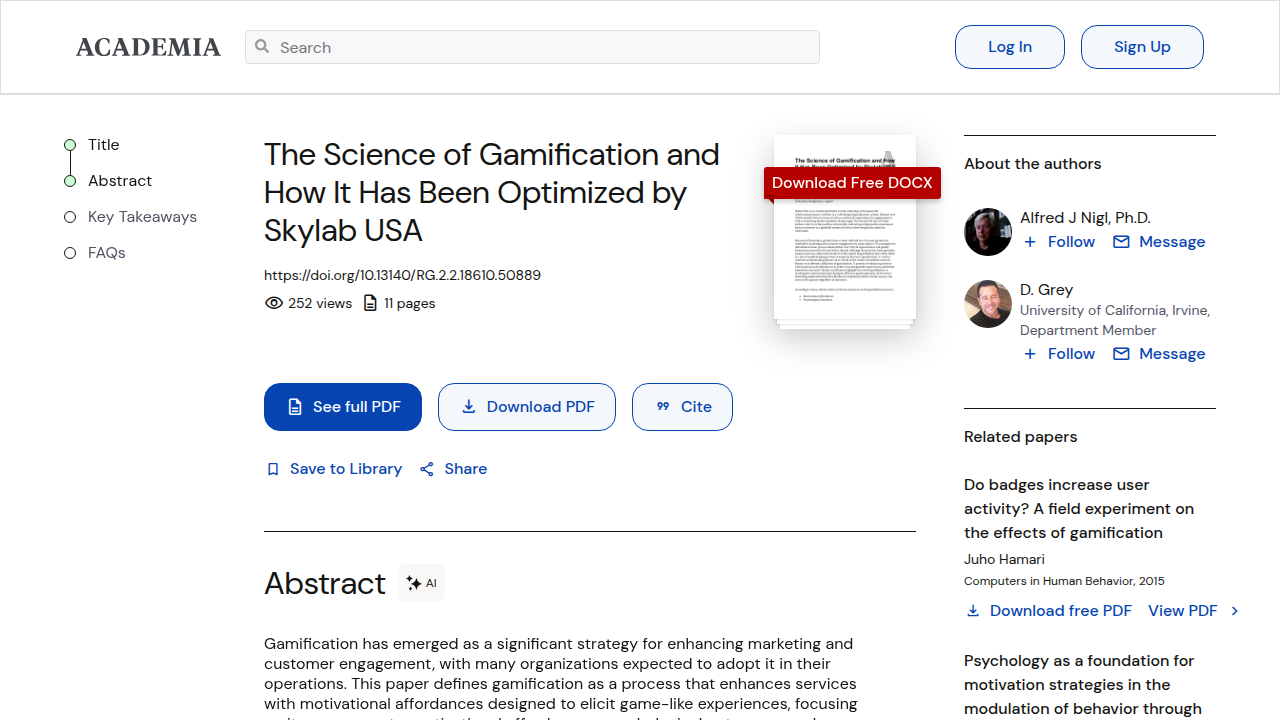Click the Download PDF button
This screenshot has height=720, width=1280.
527,407
